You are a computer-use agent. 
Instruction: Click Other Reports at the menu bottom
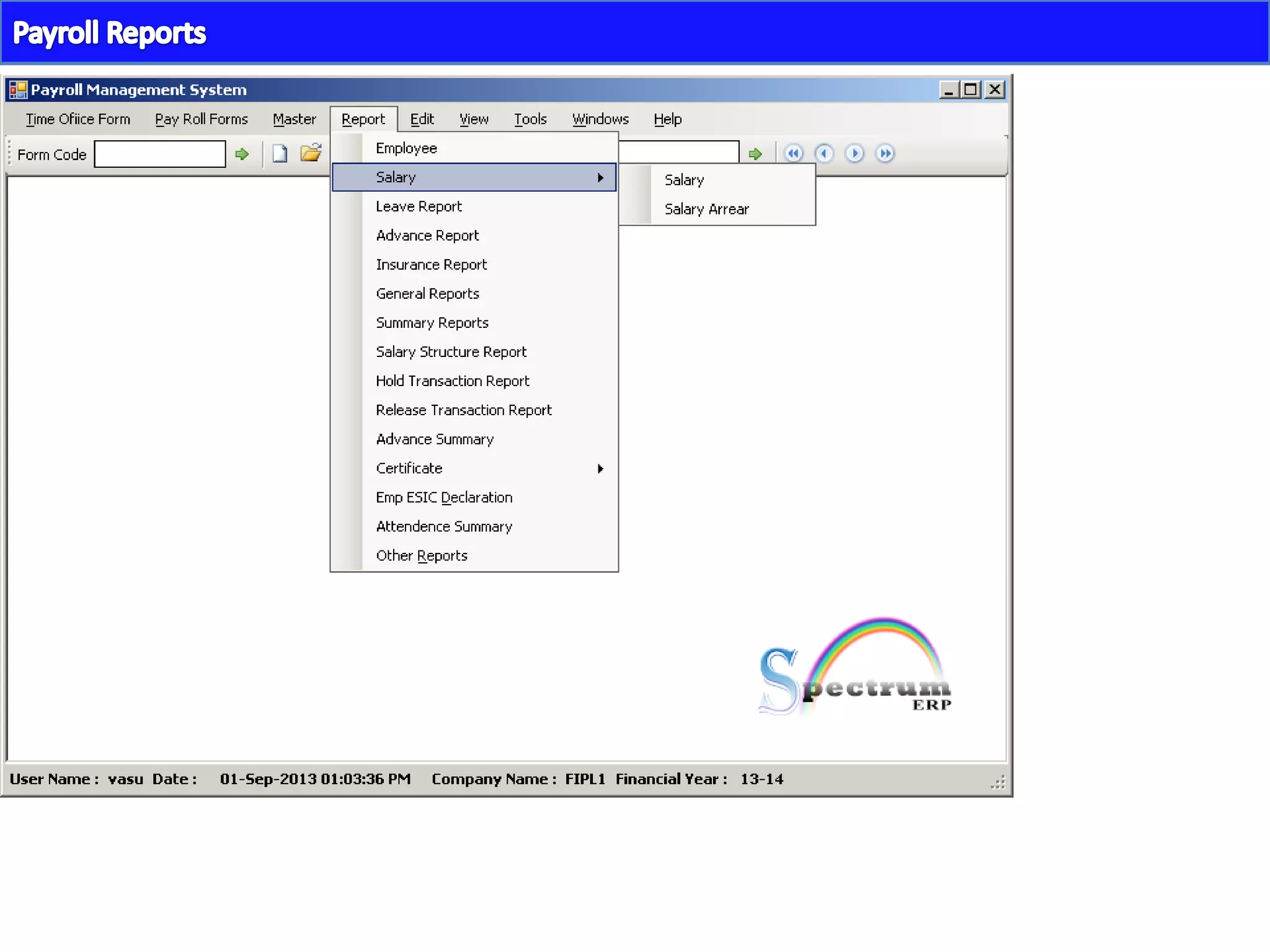422,556
